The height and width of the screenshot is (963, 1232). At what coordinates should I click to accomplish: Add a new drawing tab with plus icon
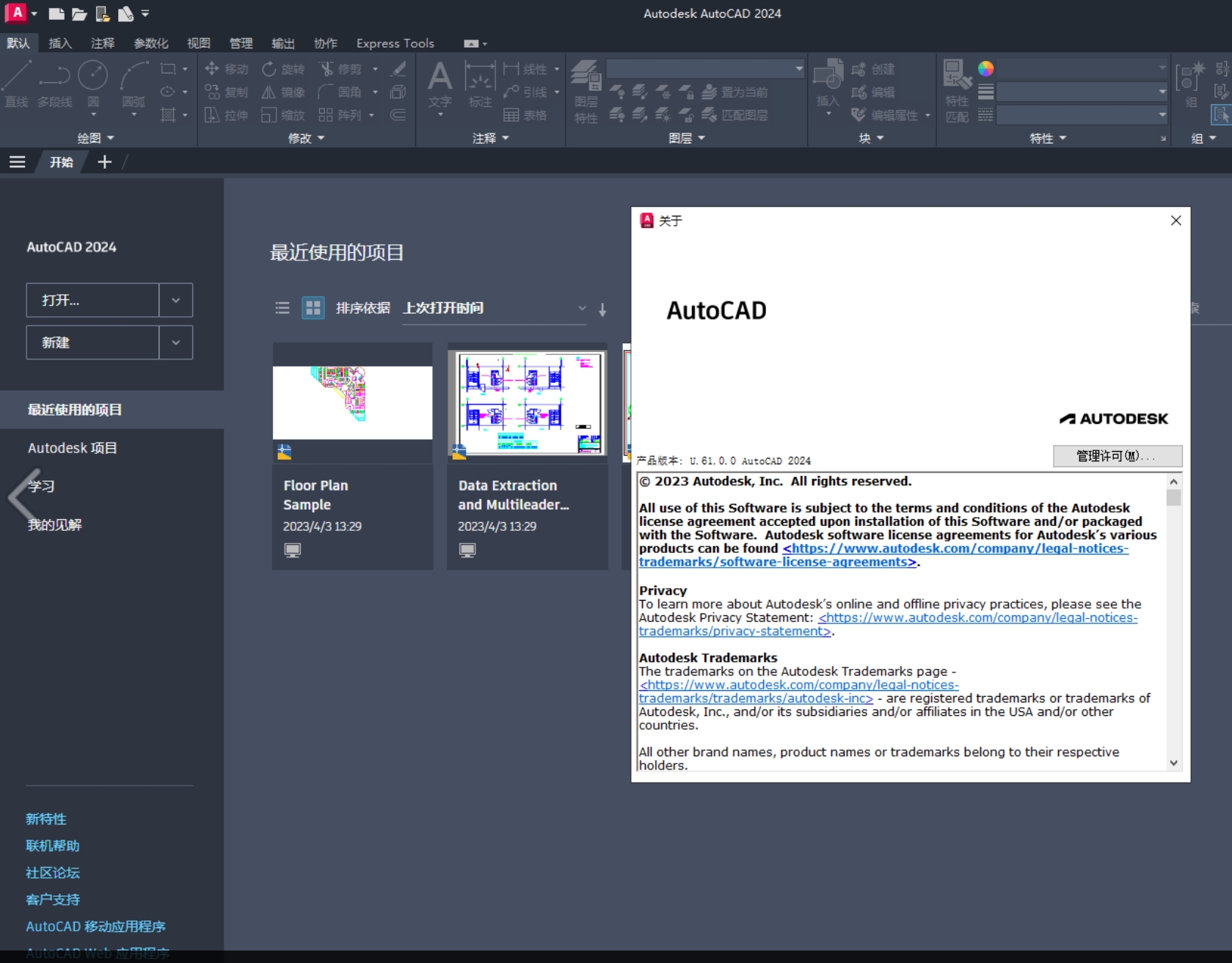(x=105, y=162)
